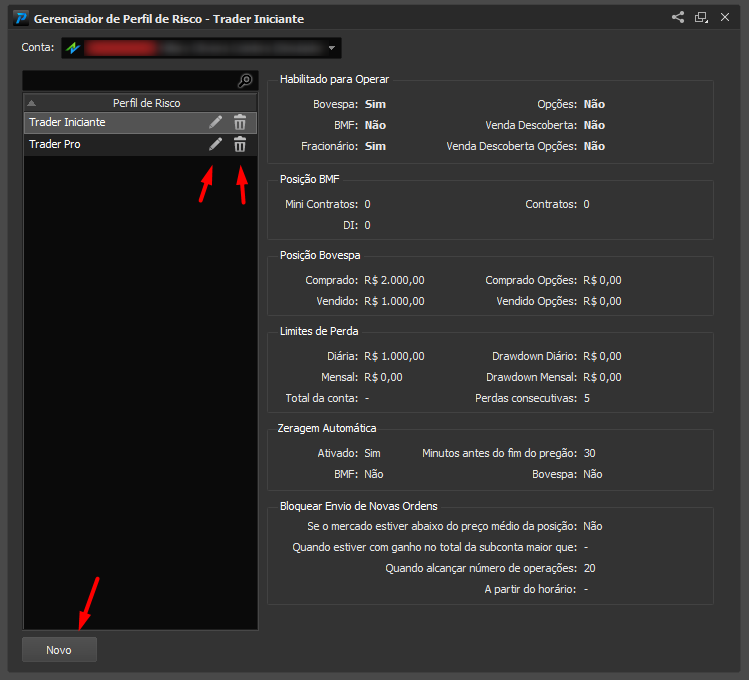This screenshot has height=680, width=749.
Task: Open the Conta account dropdown
Action: point(201,48)
